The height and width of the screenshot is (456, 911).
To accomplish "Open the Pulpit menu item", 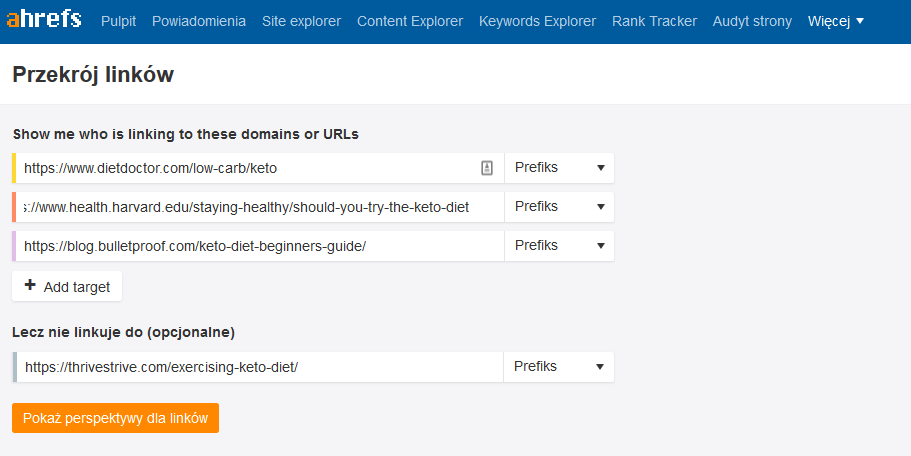I will click(118, 21).
